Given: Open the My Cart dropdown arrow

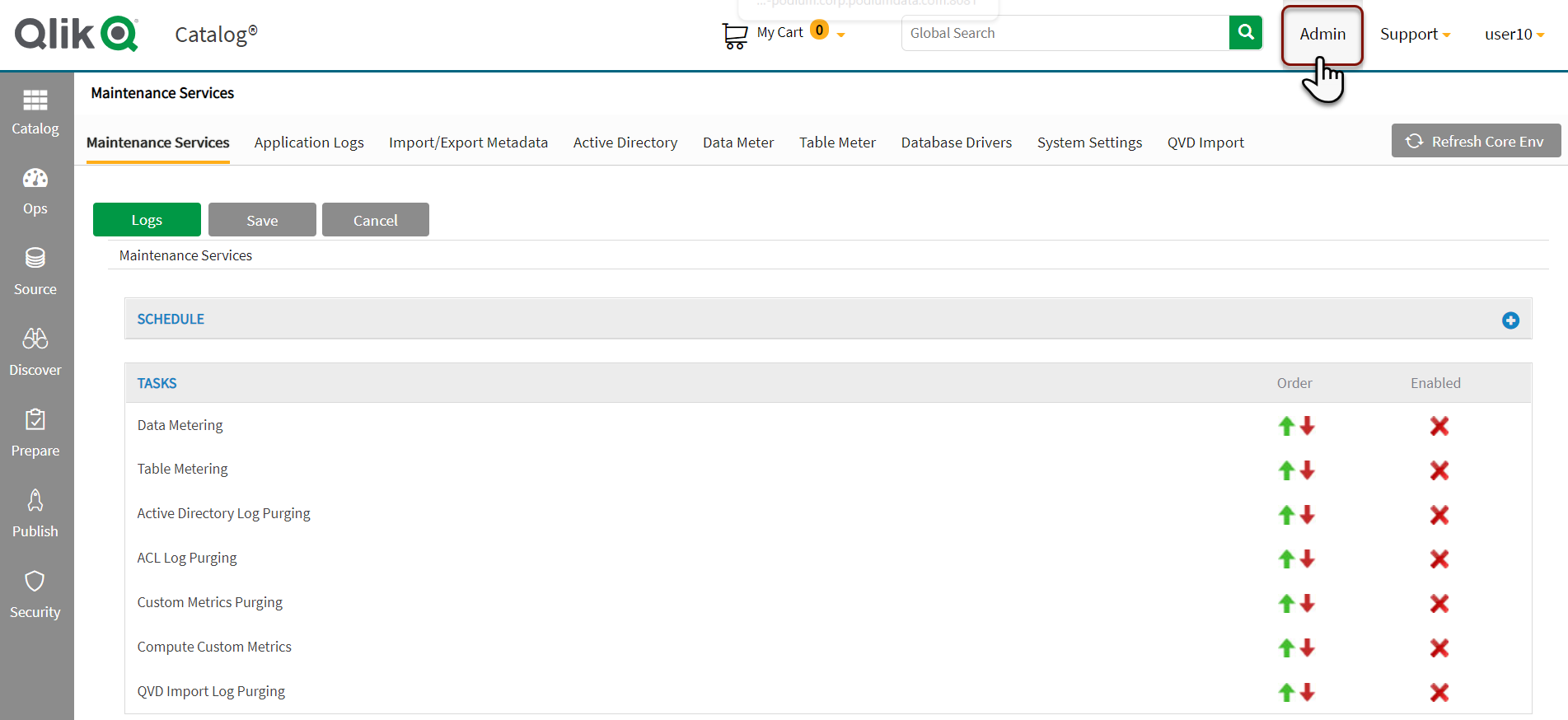Looking at the screenshot, I should pyautogui.click(x=840, y=35).
